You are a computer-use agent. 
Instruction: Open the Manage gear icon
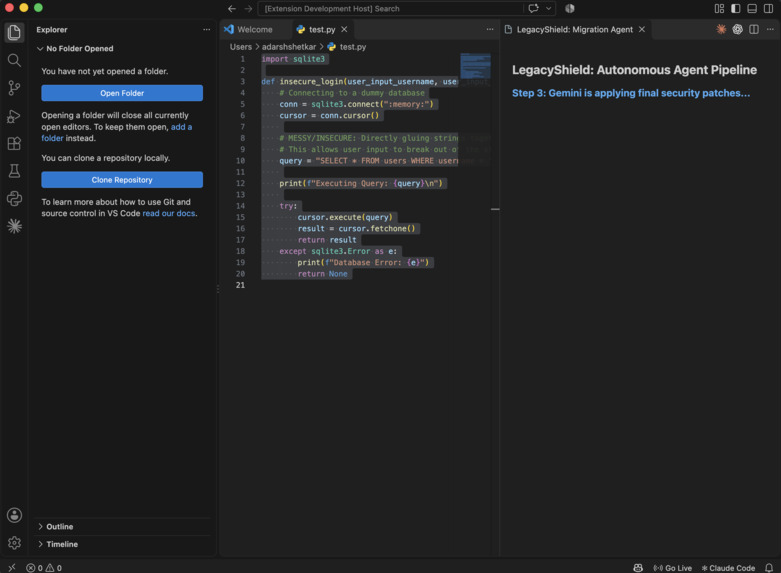tap(14, 543)
